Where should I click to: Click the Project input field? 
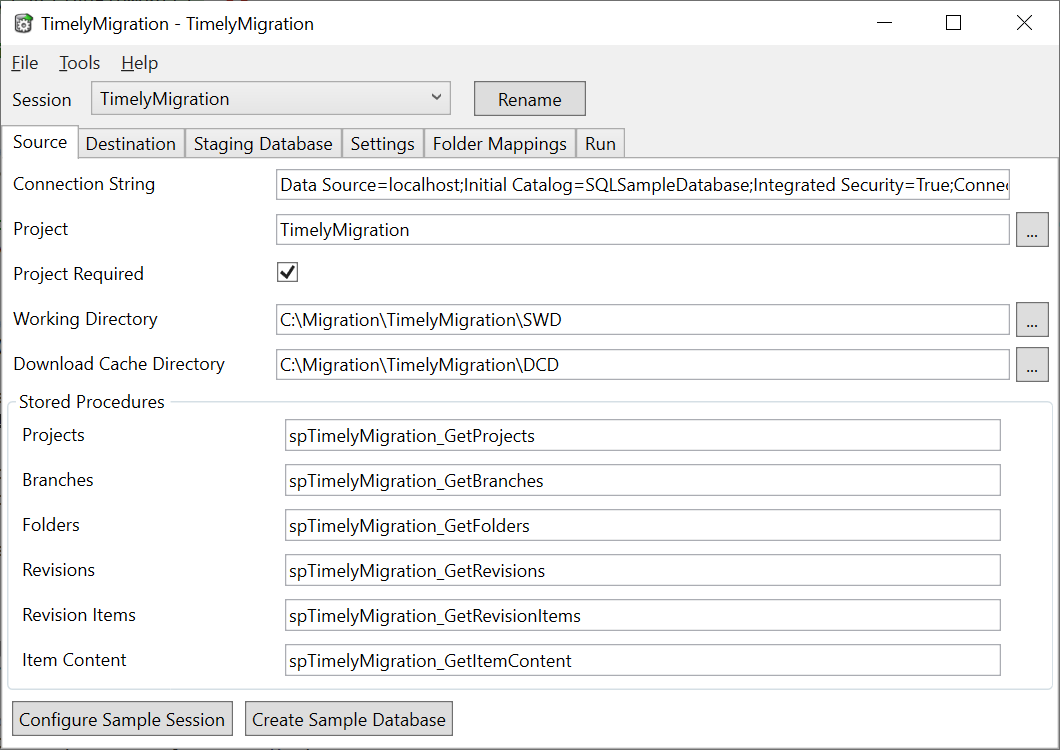643,230
